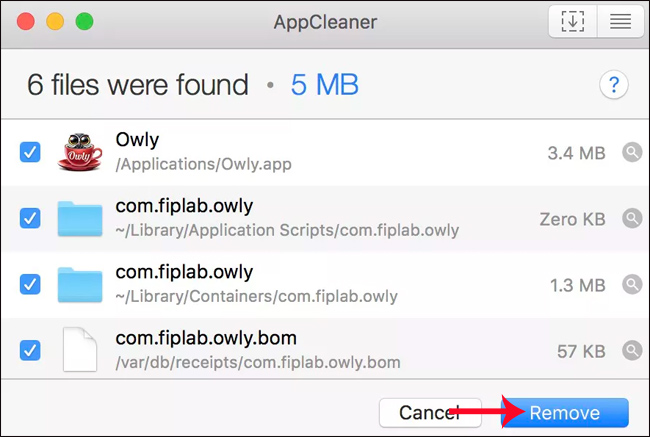The height and width of the screenshot is (437, 650).
Task: Reveal com.fiplab.owly.bom file via magnifier icon
Action: pos(631,351)
